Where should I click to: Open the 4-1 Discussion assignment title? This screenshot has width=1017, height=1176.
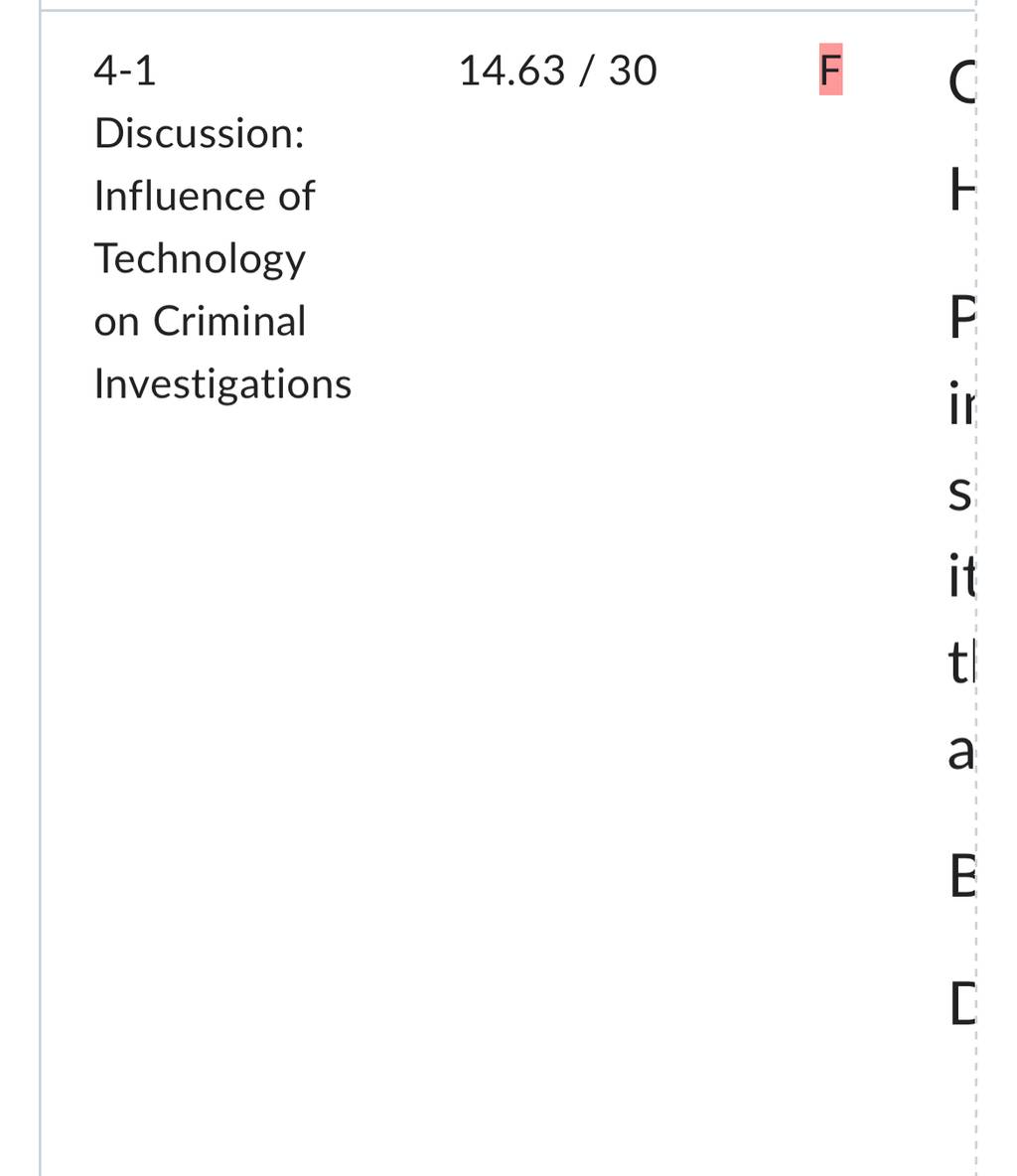click(x=222, y=227)
